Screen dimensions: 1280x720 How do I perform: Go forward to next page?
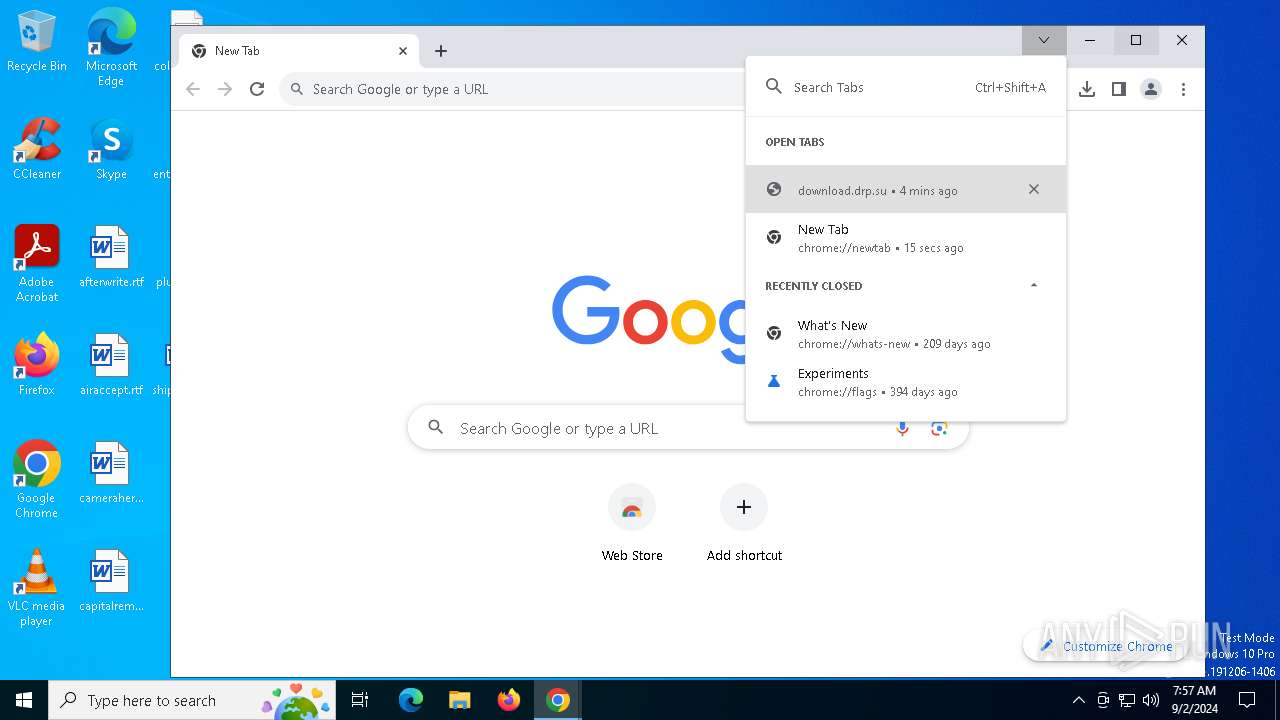pos(225,89)
